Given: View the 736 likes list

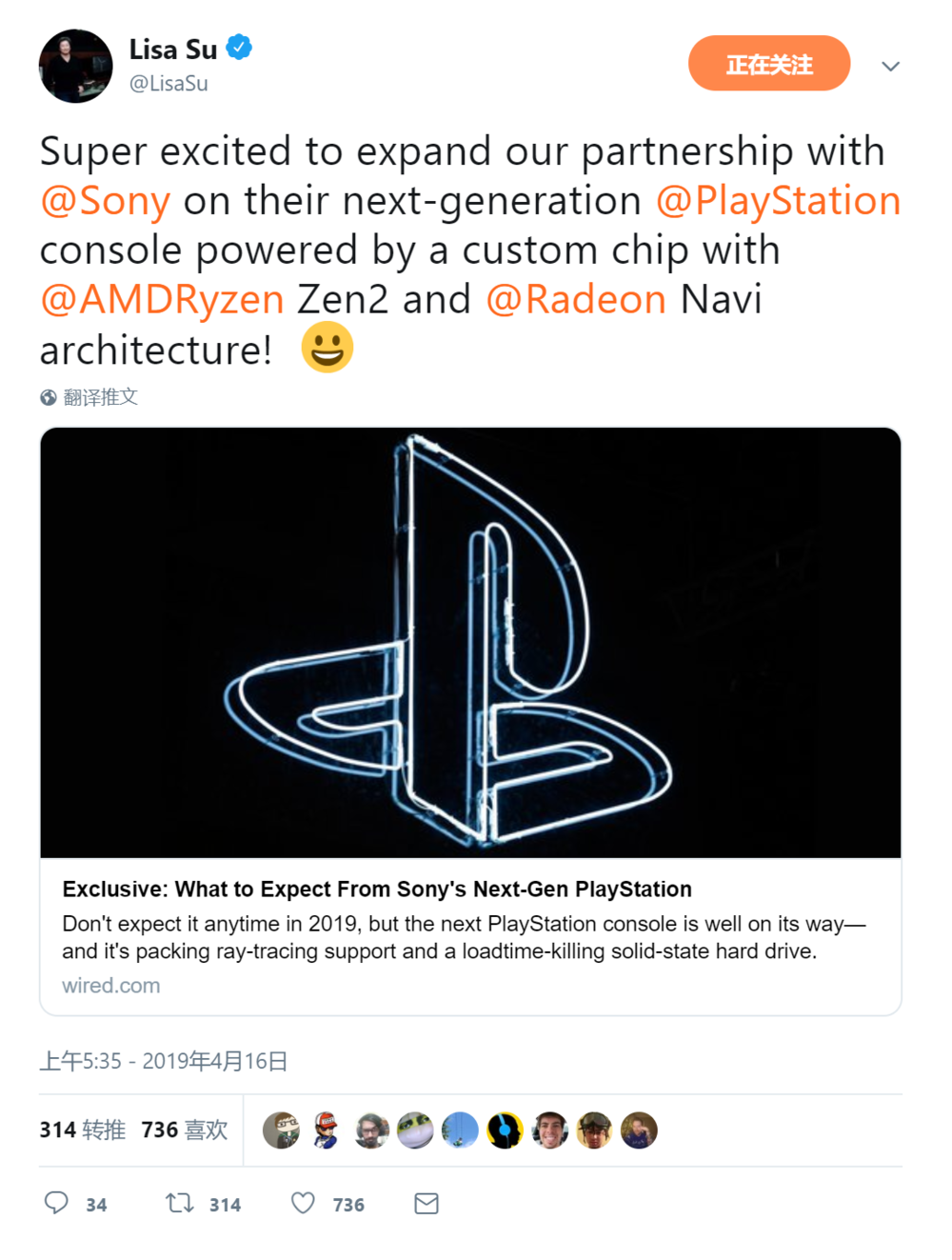Looking at the screenshot, I should pyautogui.click(x=185, y=1130).
